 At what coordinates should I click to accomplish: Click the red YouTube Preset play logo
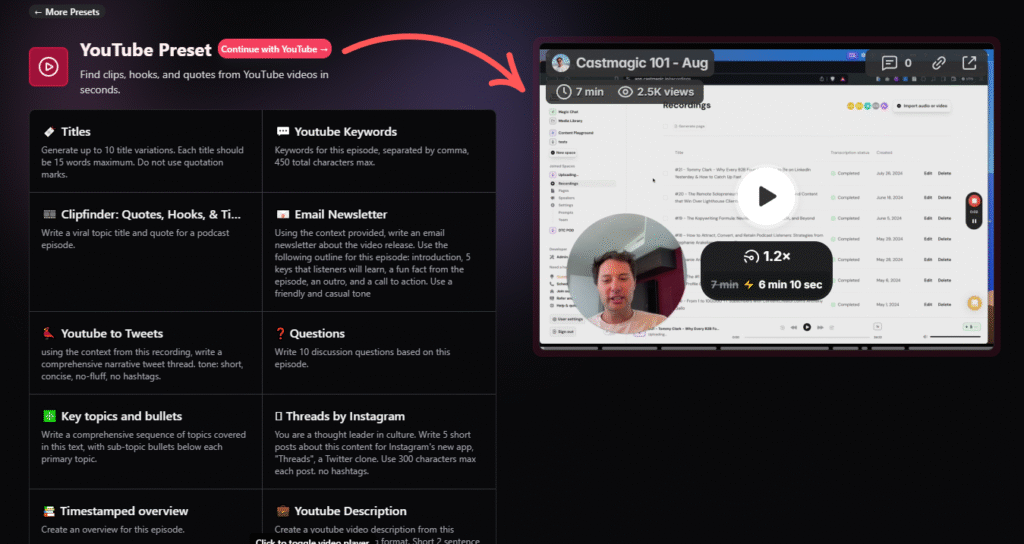[48, 67]
